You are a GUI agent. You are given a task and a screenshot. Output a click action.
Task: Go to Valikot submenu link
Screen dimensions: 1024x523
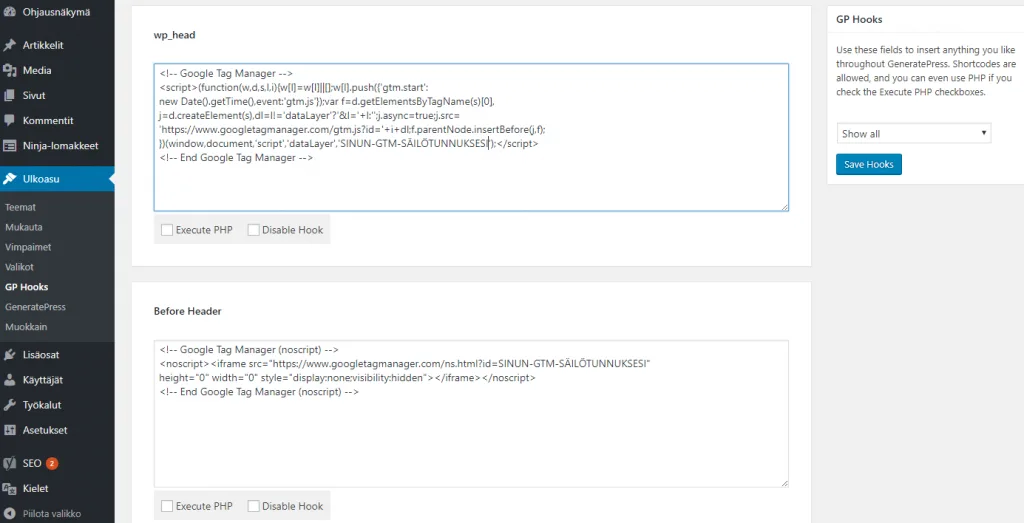[19, 267]
